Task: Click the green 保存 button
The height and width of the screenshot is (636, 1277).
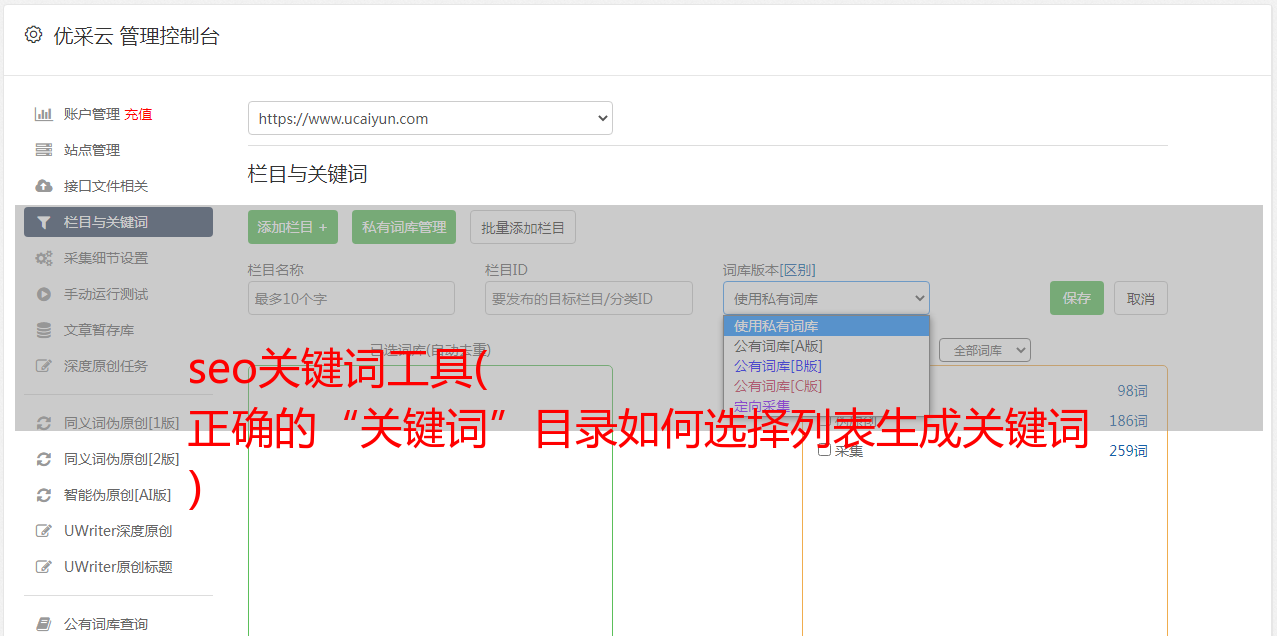Action: [x=1077, y=298]
